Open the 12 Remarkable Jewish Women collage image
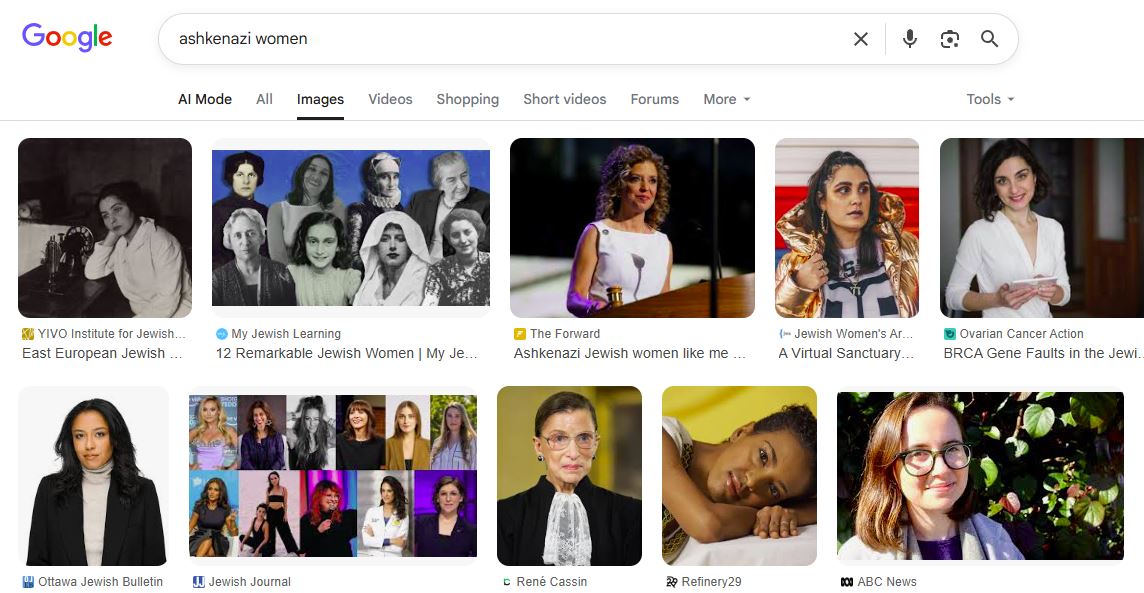Viewport: 1144px width, 593px height. tap(351, 228)
